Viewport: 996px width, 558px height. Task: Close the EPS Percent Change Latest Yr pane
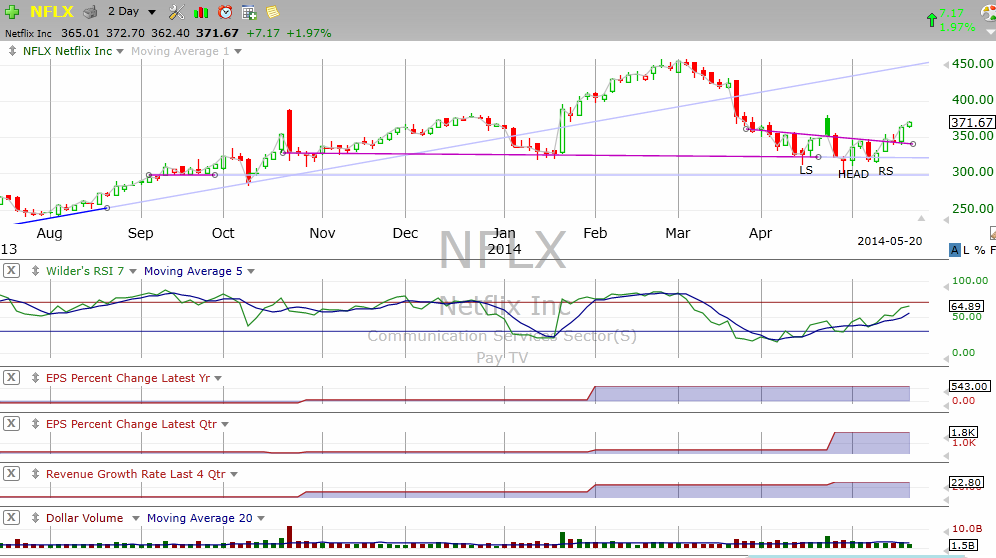pyautogui.click(x=11, y=377)
